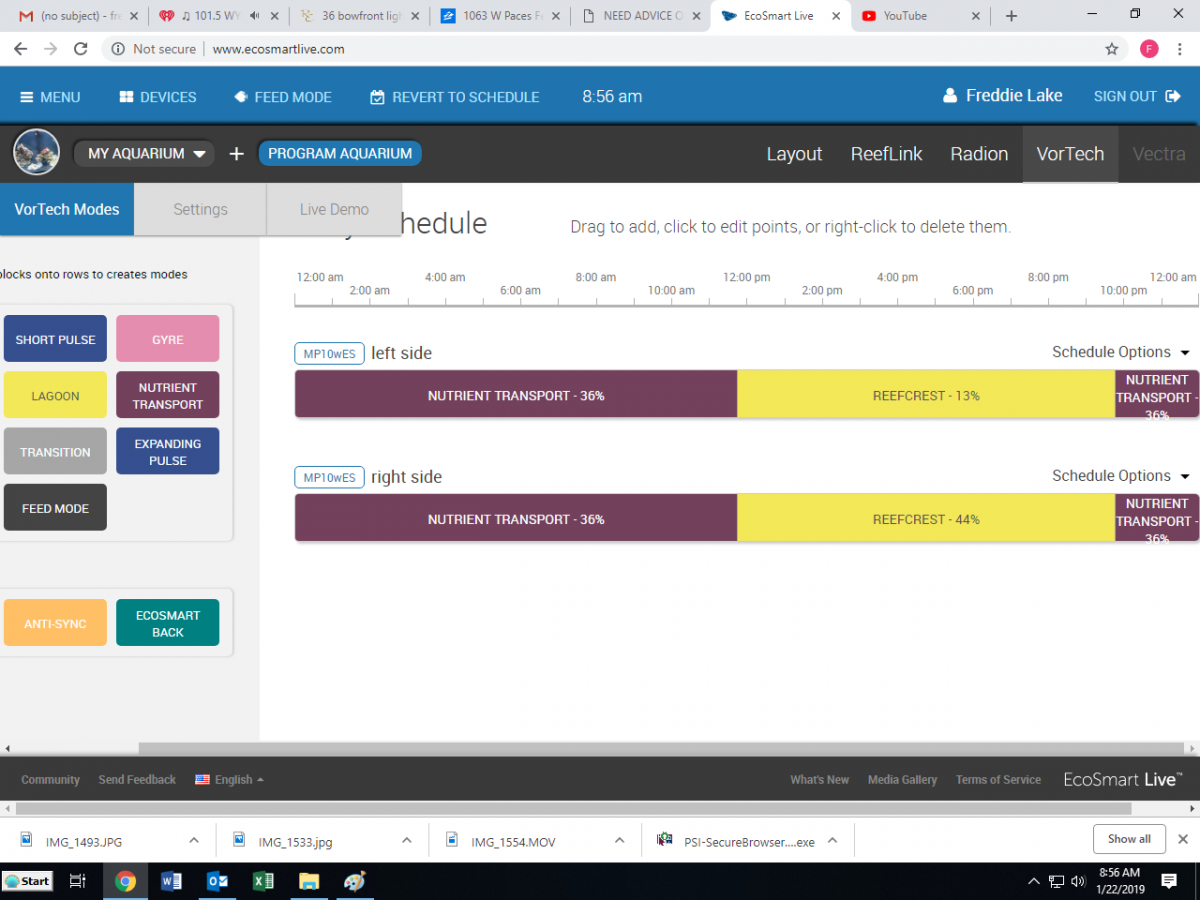Select the VorTech tab

[x=1070, y=154]
